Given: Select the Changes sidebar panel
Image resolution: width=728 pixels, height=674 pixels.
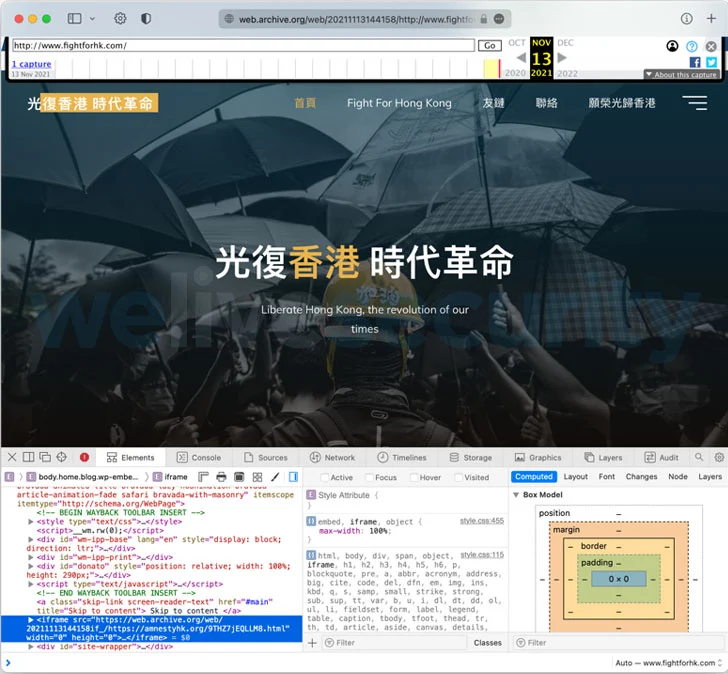Looking at the screenshot, I should pos(641,477).
